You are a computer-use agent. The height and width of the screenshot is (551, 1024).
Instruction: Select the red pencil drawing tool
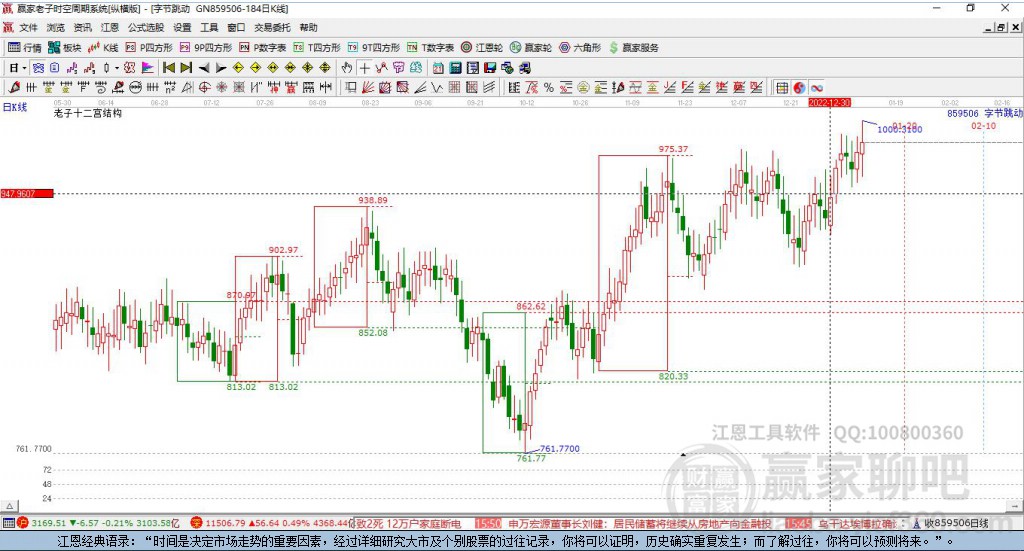click(14, 87)
